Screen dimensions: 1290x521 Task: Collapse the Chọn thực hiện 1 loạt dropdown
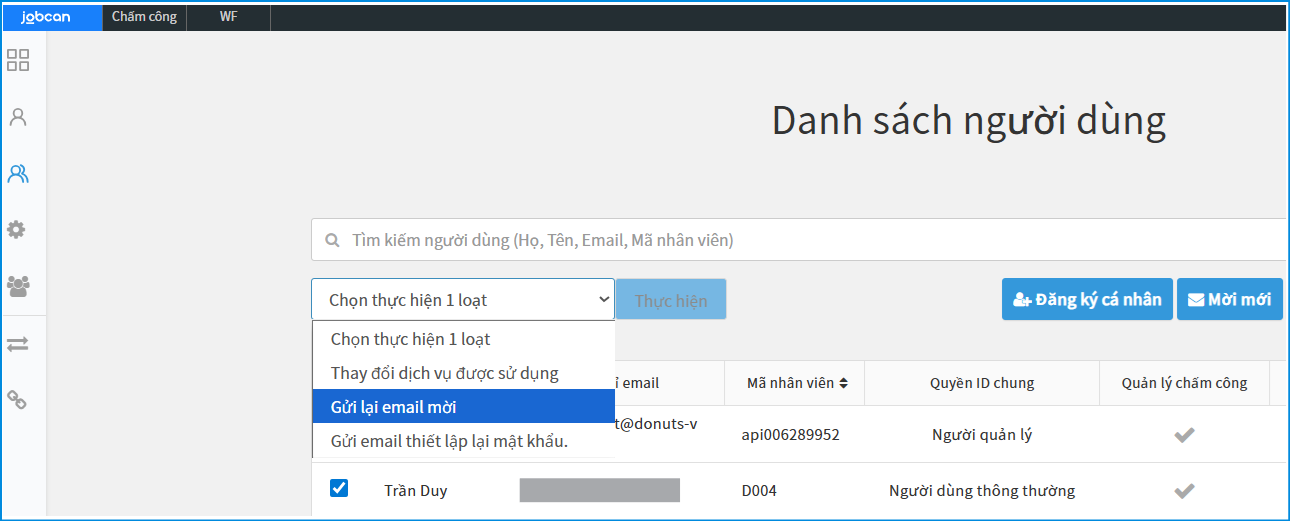463,299
